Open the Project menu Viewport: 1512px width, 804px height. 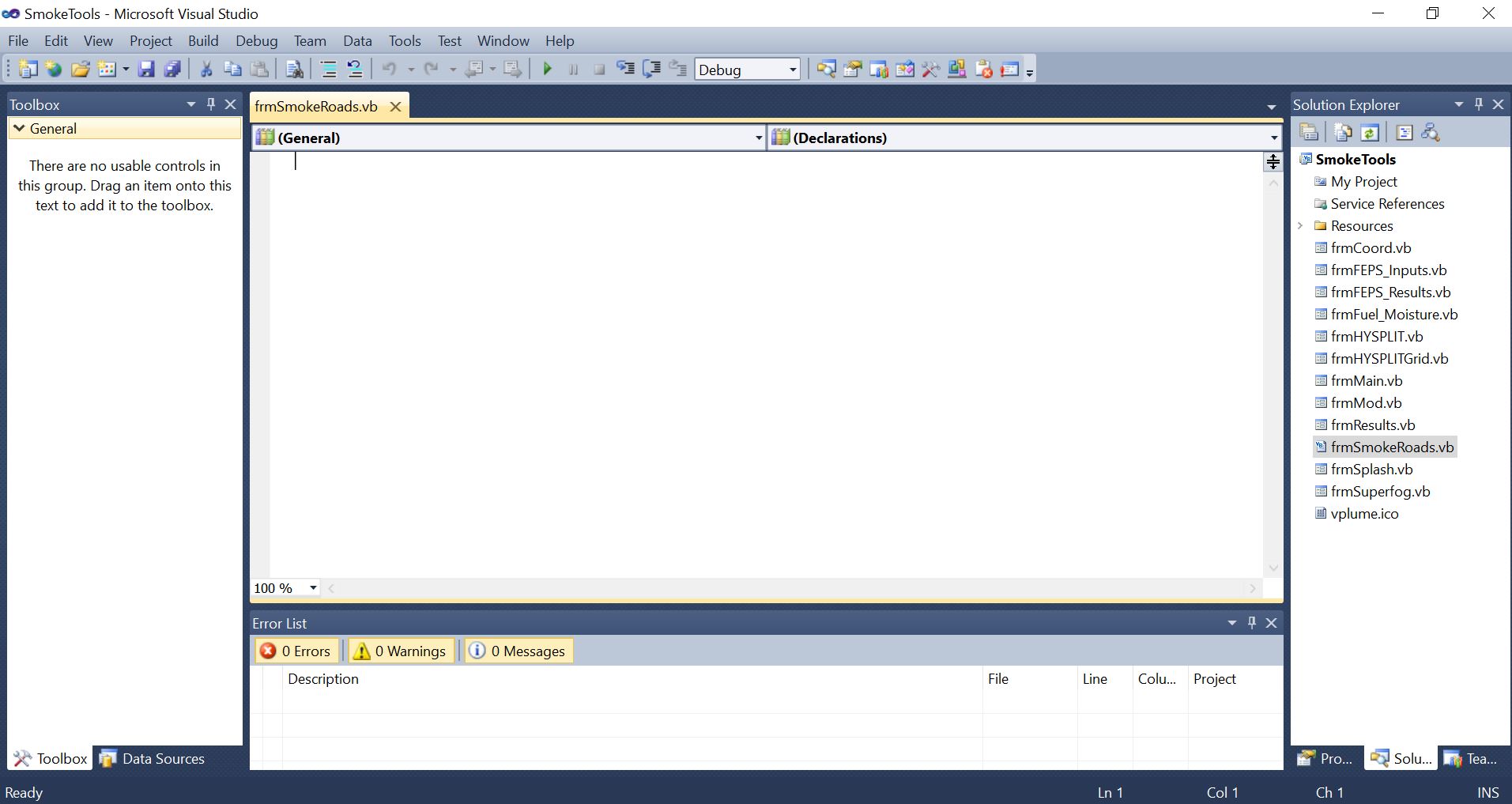[151, 41]
